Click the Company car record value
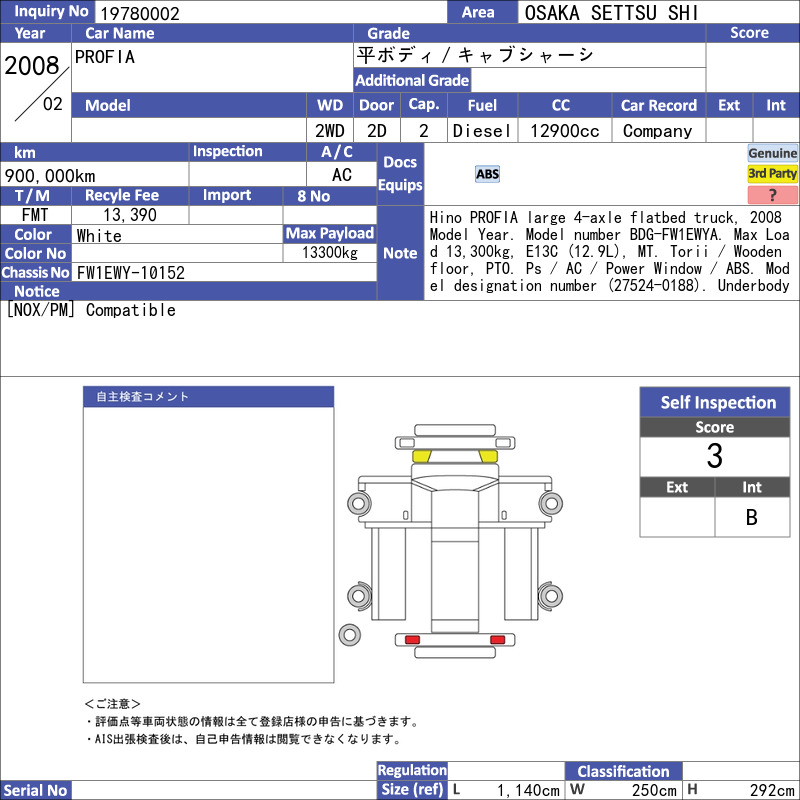The image size is (800, 800). tap(658, 131)
